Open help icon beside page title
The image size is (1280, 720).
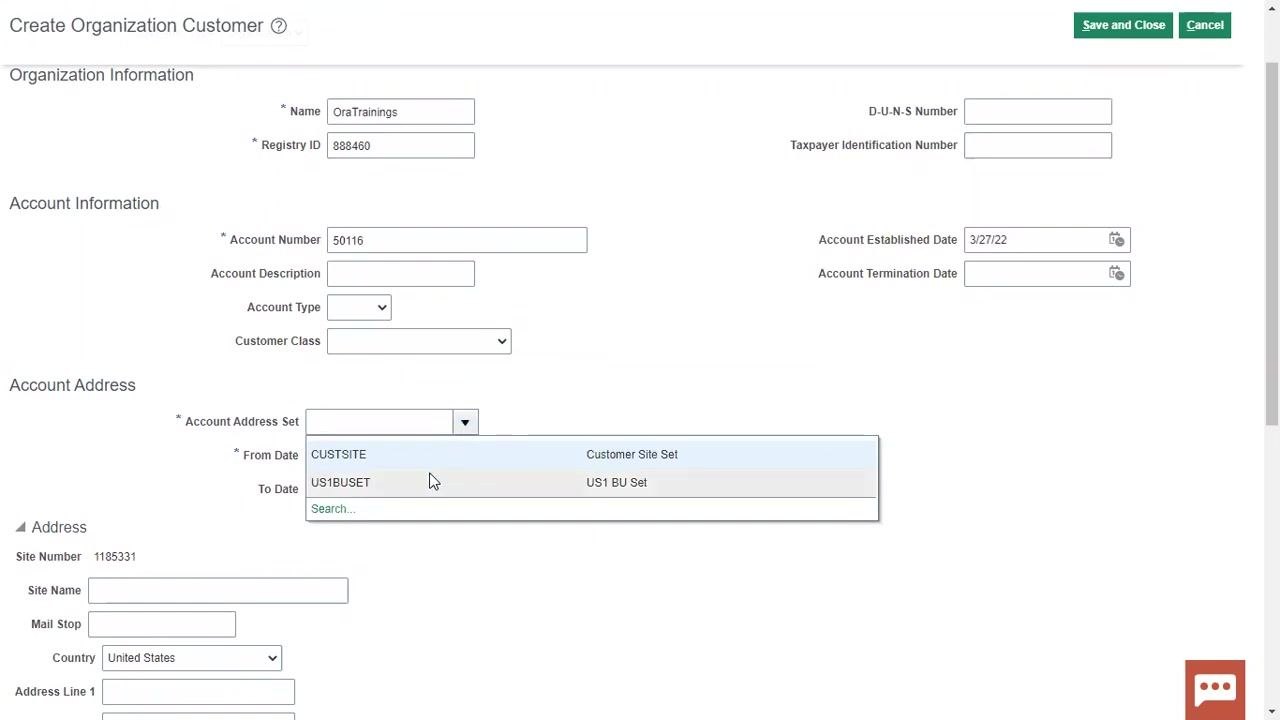click(x=279, y=26)
